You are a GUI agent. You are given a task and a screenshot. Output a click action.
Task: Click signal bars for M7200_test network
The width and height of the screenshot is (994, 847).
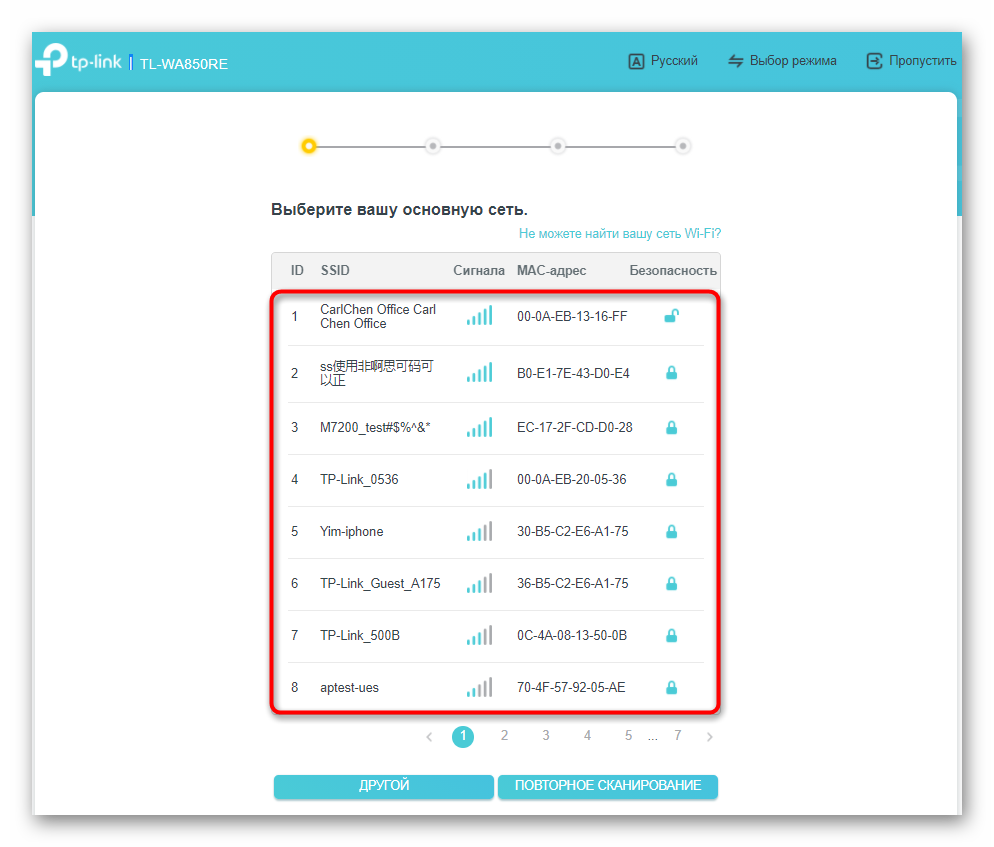tap(479, 427)
